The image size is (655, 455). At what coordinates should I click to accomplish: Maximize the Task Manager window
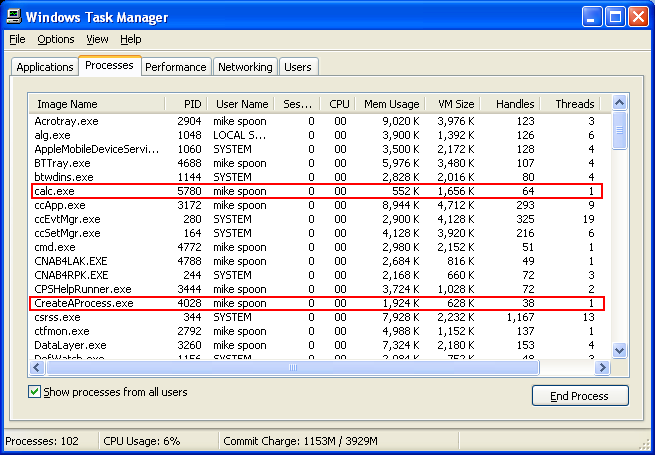[616, 17]
